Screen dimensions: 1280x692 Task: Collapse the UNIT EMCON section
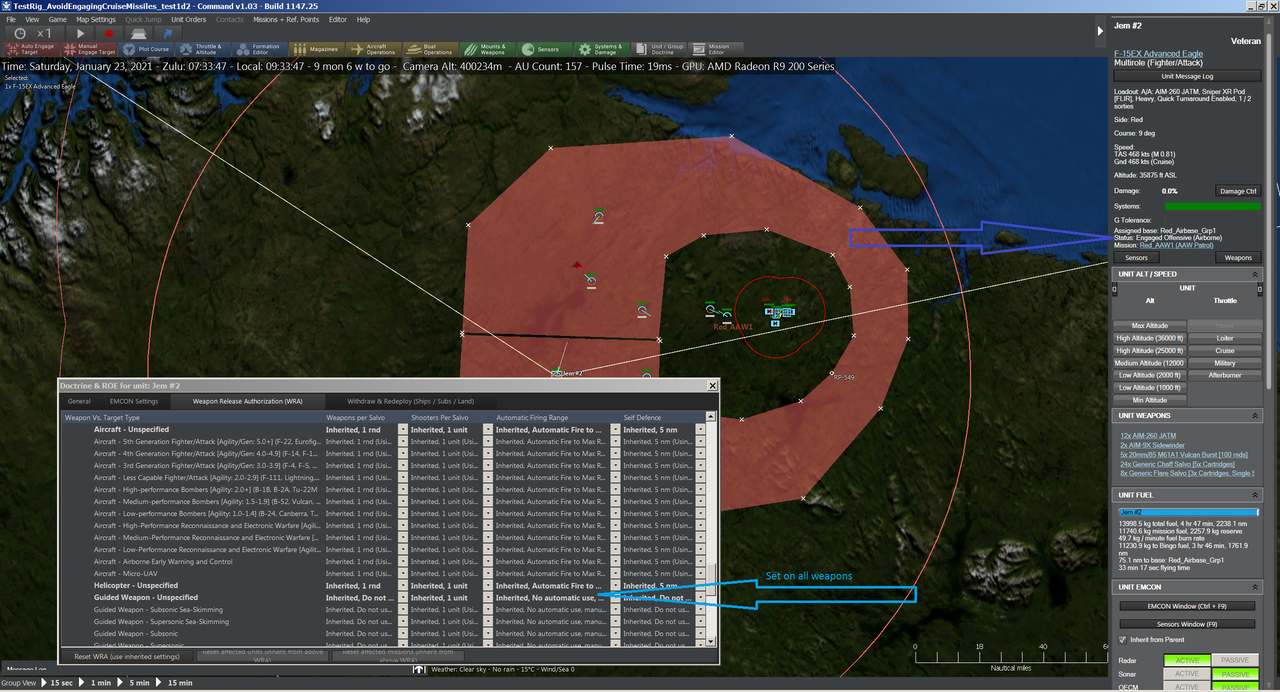1256,587
